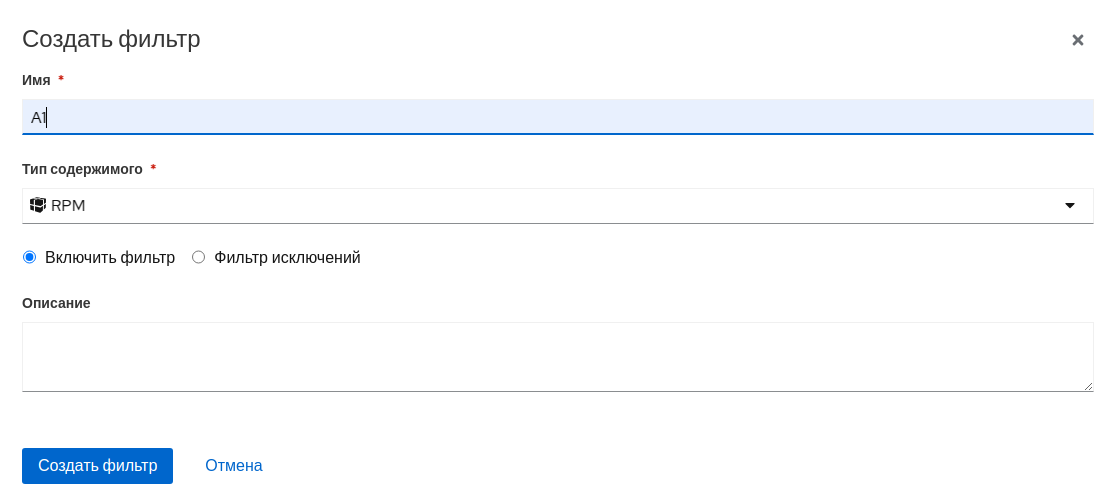Click the red asterisk beside Имя
Image resolution: width=1113 pixels, height=503 pixels.
[x=61, y=79]
